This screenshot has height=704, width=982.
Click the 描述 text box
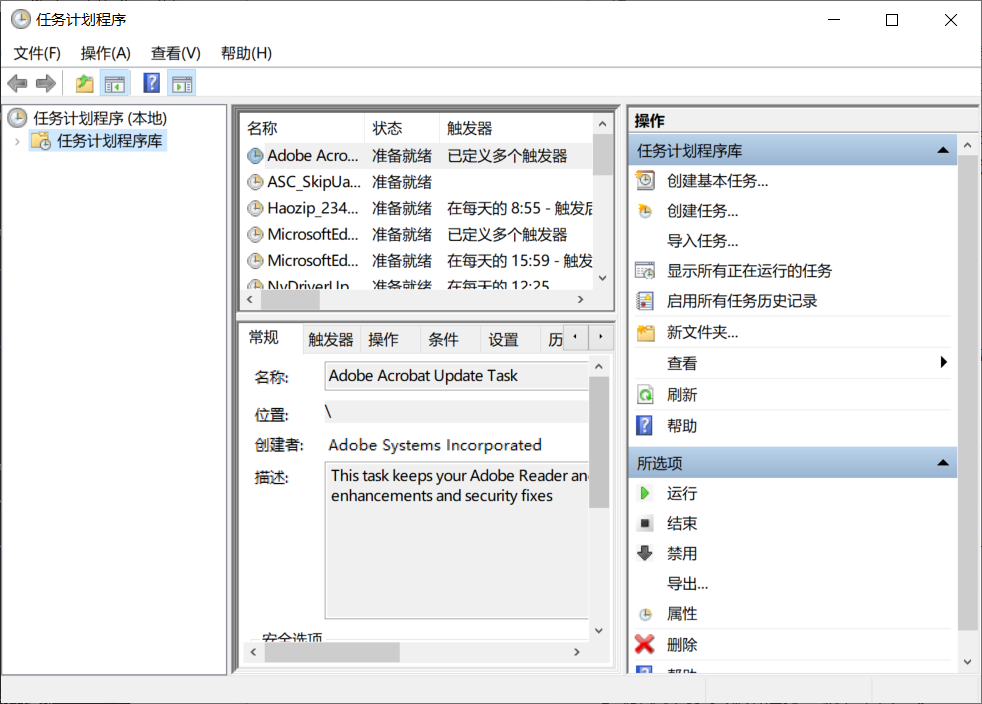(x=457, y=540)
